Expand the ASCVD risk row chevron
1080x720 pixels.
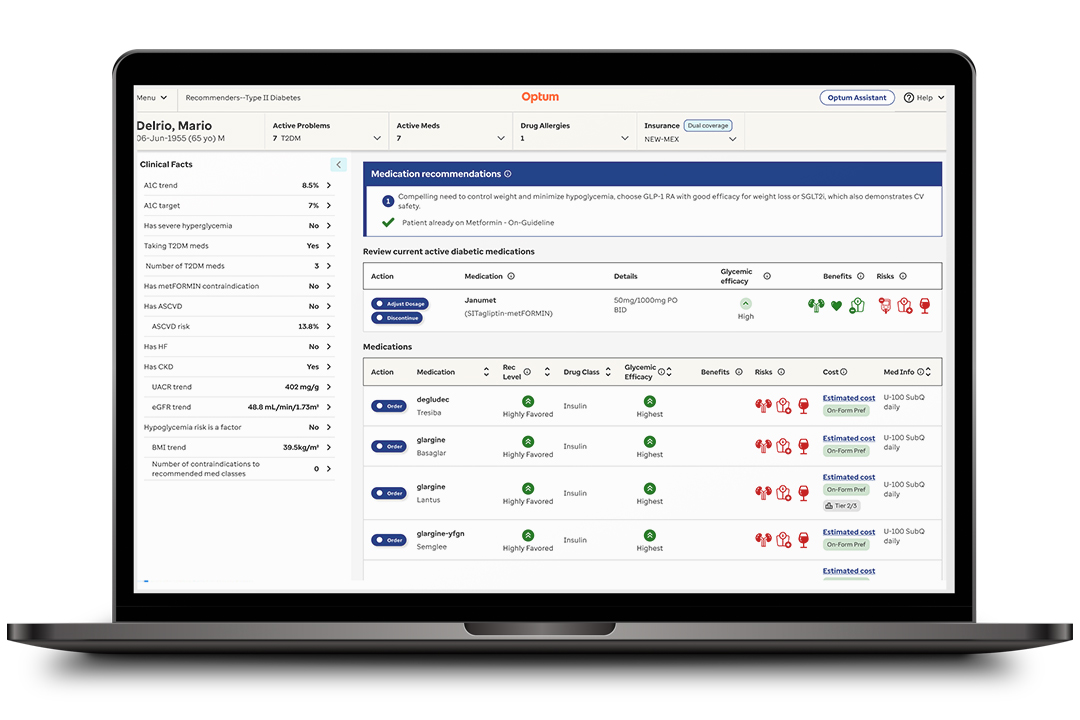[x=329, y=327]
